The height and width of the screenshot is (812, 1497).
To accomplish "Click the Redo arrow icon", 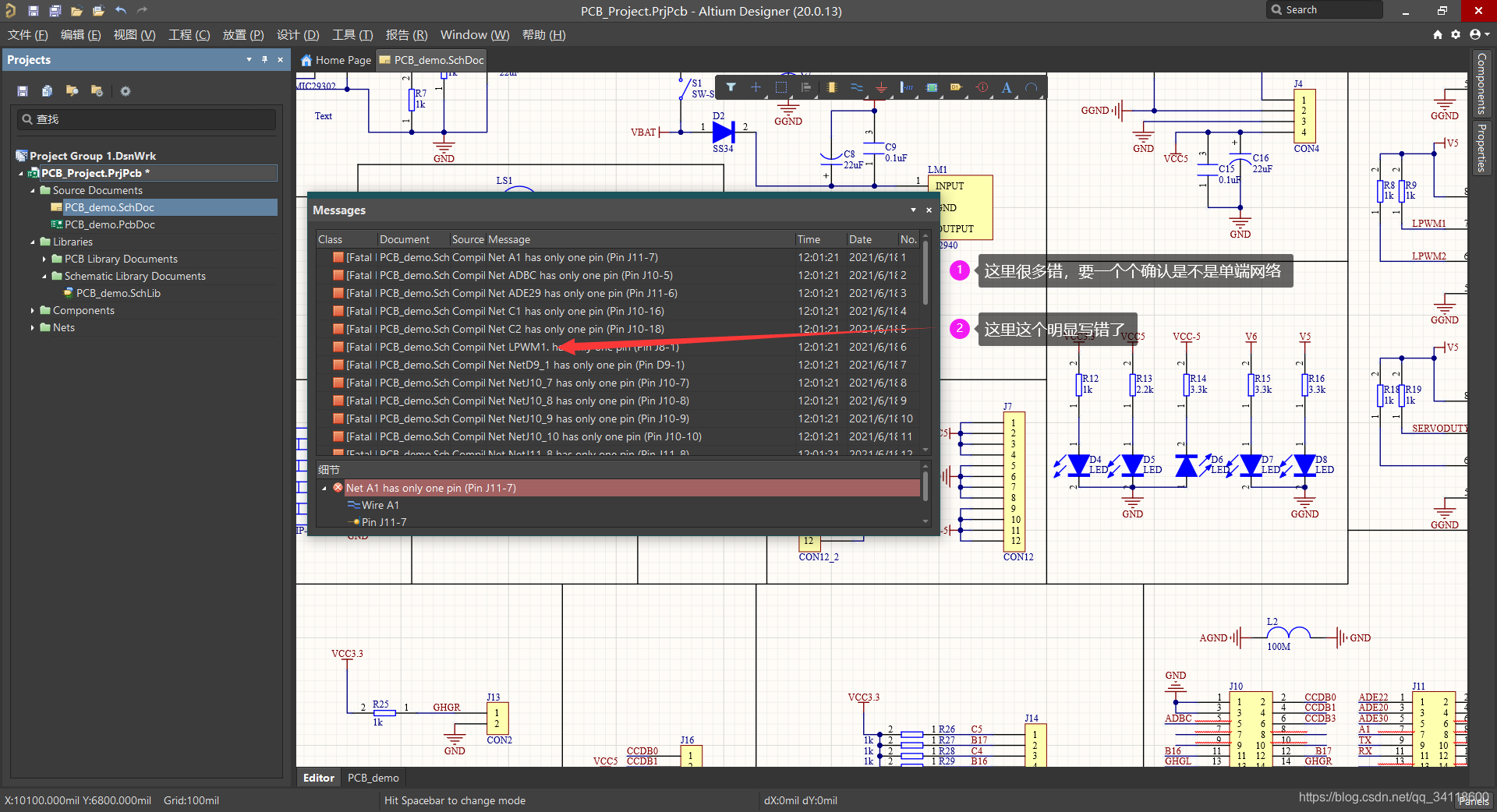I will [142, 11].
